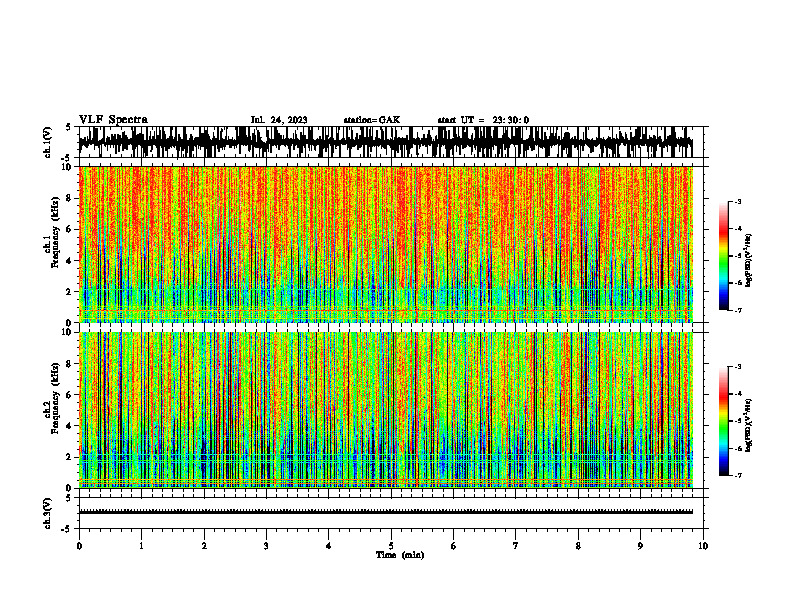The height and width of the screenshot is (612, 792).
Task: Click the "-3" label atop ch.1 color bar
Action: 738,201
